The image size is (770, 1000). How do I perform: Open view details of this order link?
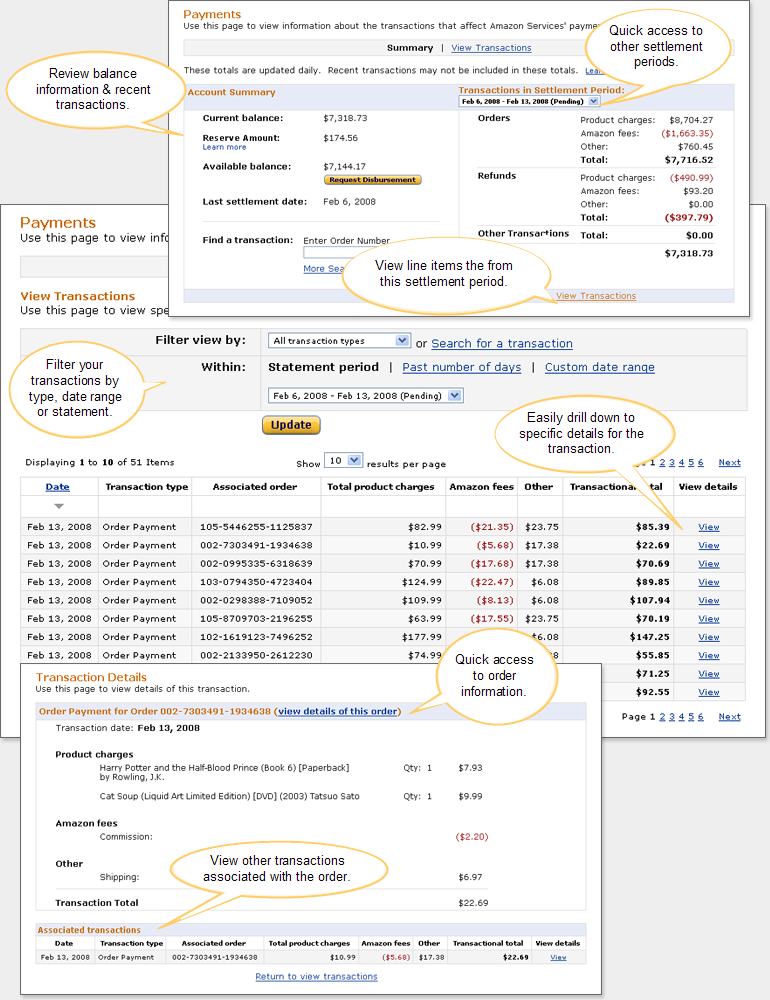[x=337, y=711]
